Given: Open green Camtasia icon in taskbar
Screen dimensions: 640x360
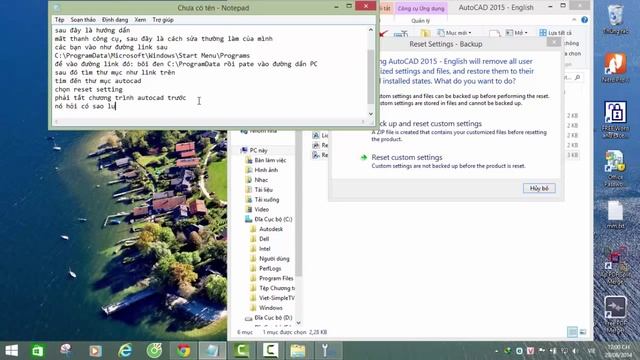Looking at the screenshot, I should (242, 351).
